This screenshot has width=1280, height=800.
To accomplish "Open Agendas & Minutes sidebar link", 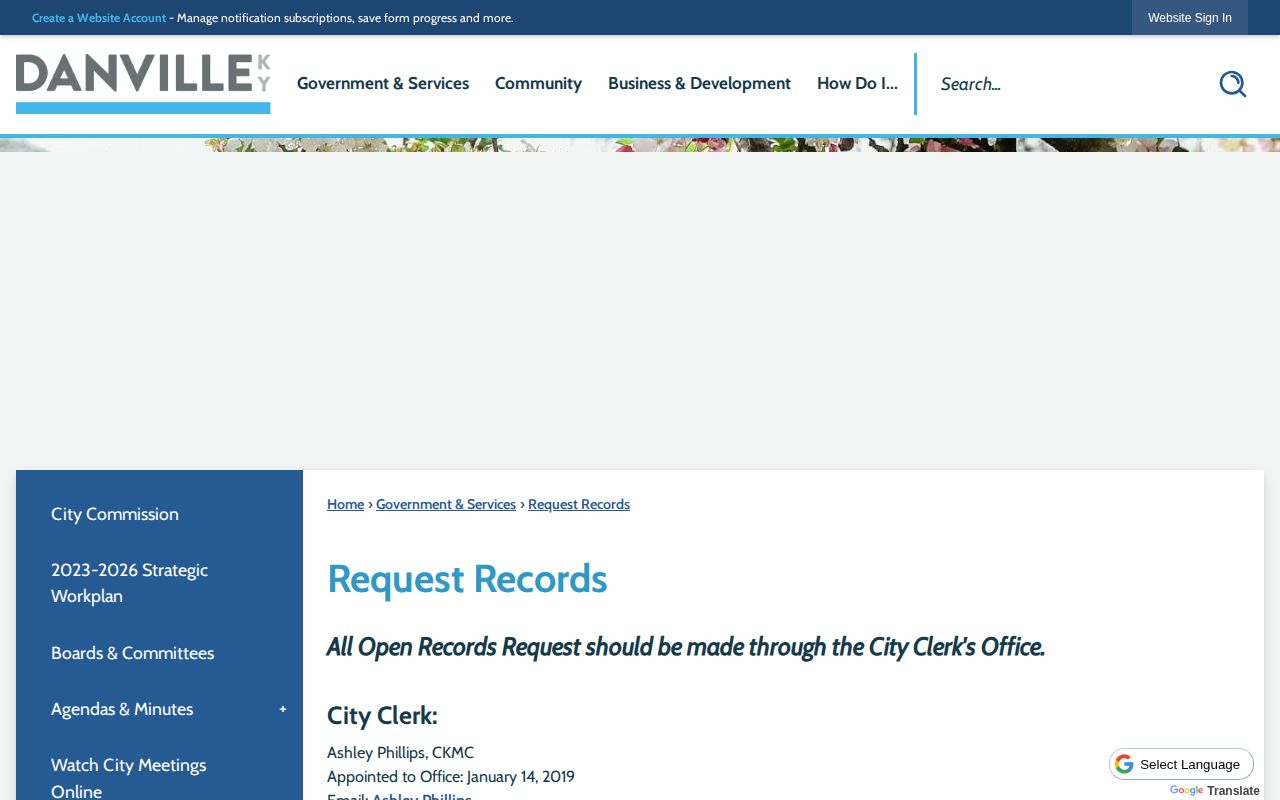I will tap(122, 709).
